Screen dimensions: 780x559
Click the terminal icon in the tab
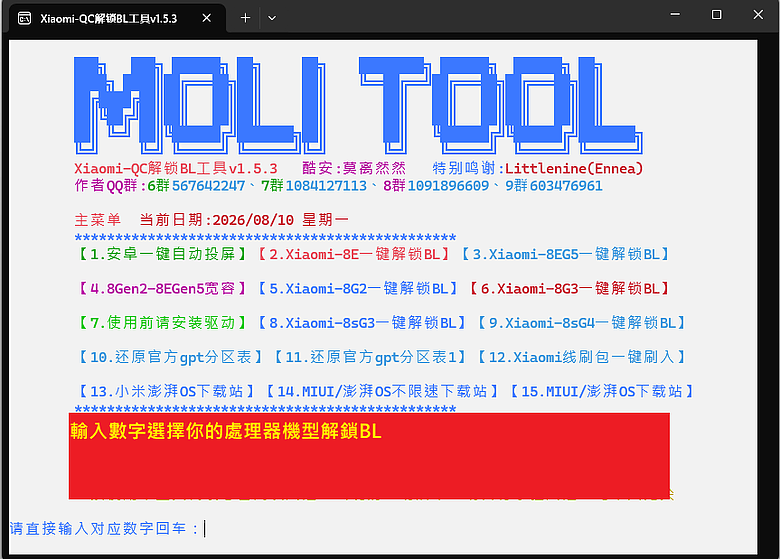point(24,19)
